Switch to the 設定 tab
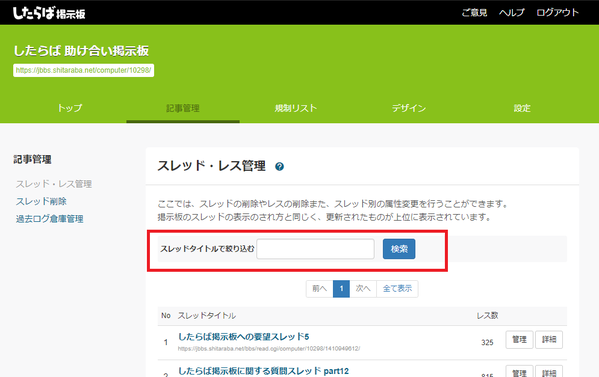The width and height of the screenshot is (599, 377). pos(522,108)
